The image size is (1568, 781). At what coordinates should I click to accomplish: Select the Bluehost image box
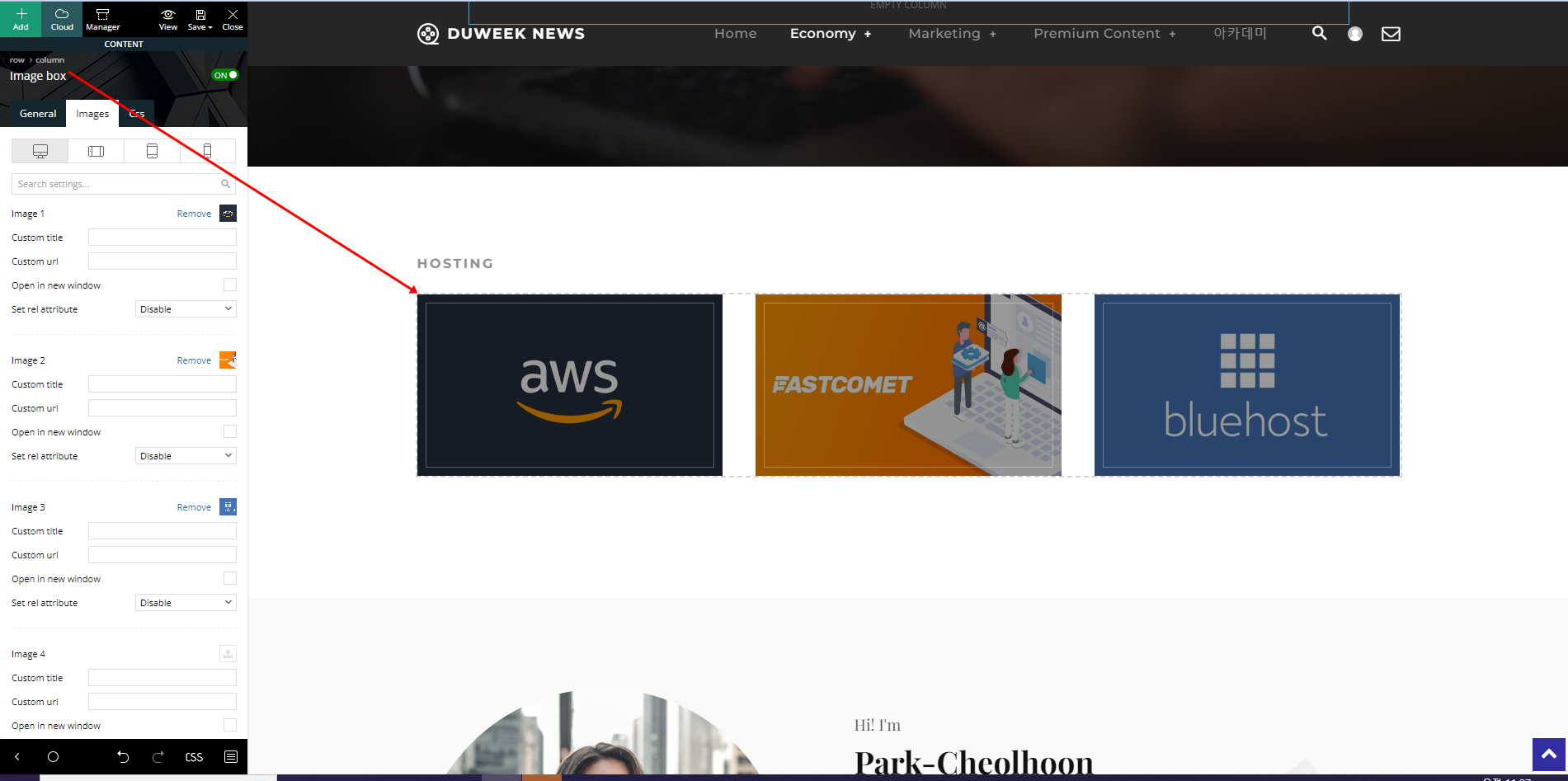click(x=1247, y=385)
